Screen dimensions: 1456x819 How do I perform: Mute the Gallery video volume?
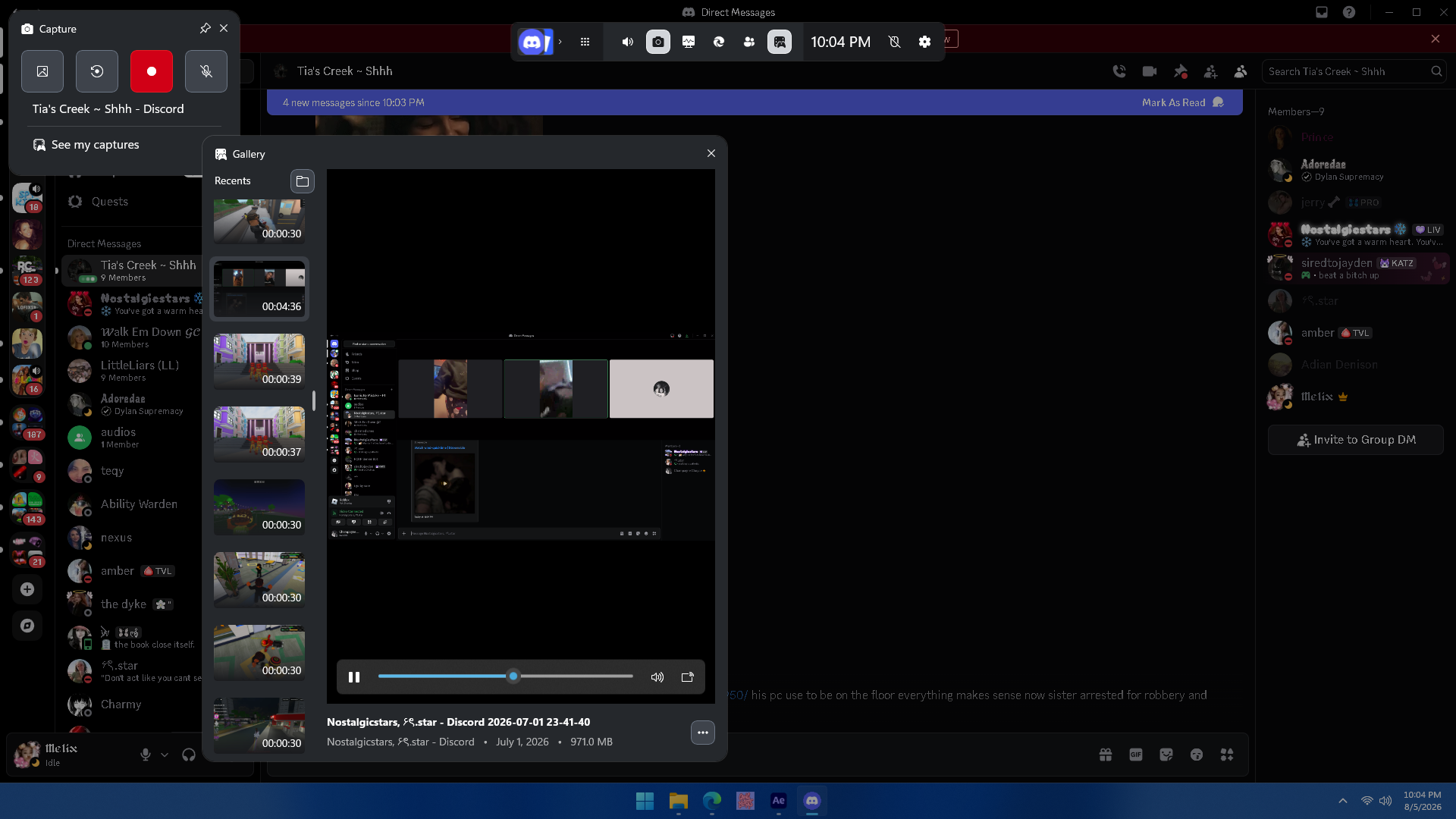[657, 677]
